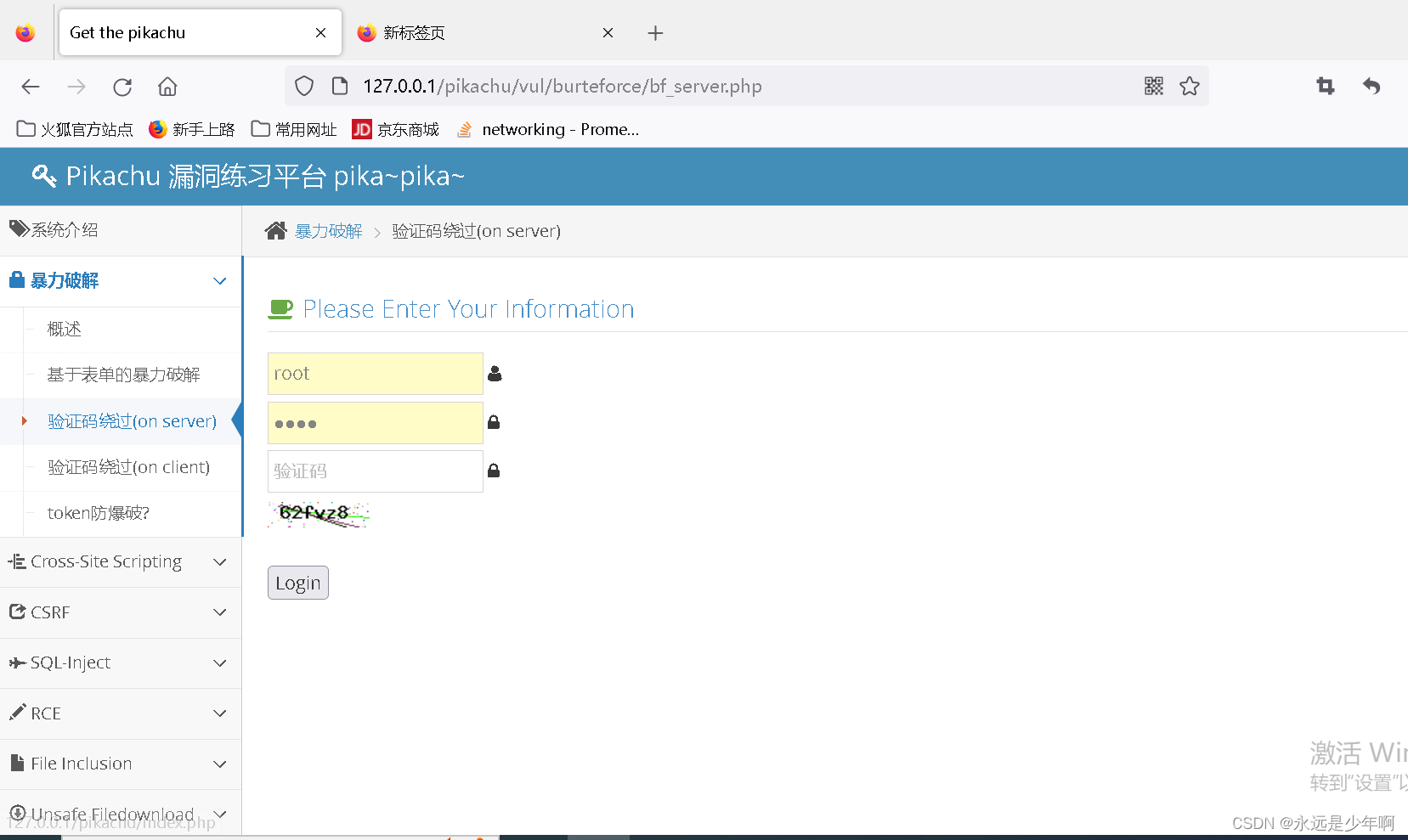Refresh the captcha image 62fvz8
This screenshot has height=840, width=1408.
click(319, 514)
